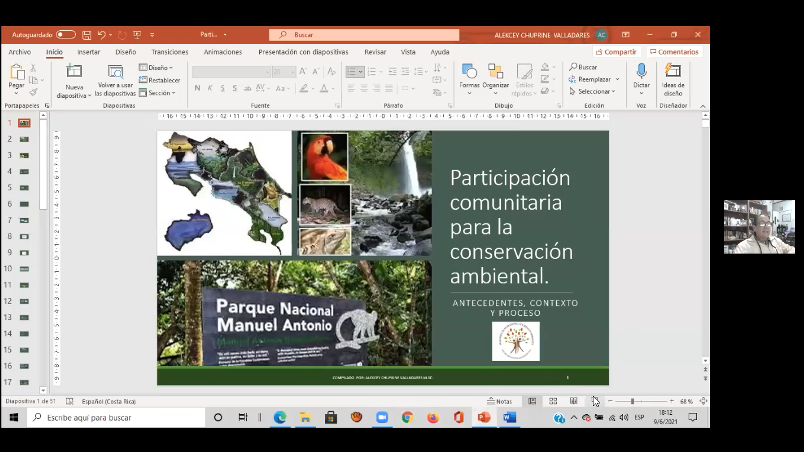
Task: Open the Transiciones ribbon tab
Action: pyautogui.click(x=170, y=52)
